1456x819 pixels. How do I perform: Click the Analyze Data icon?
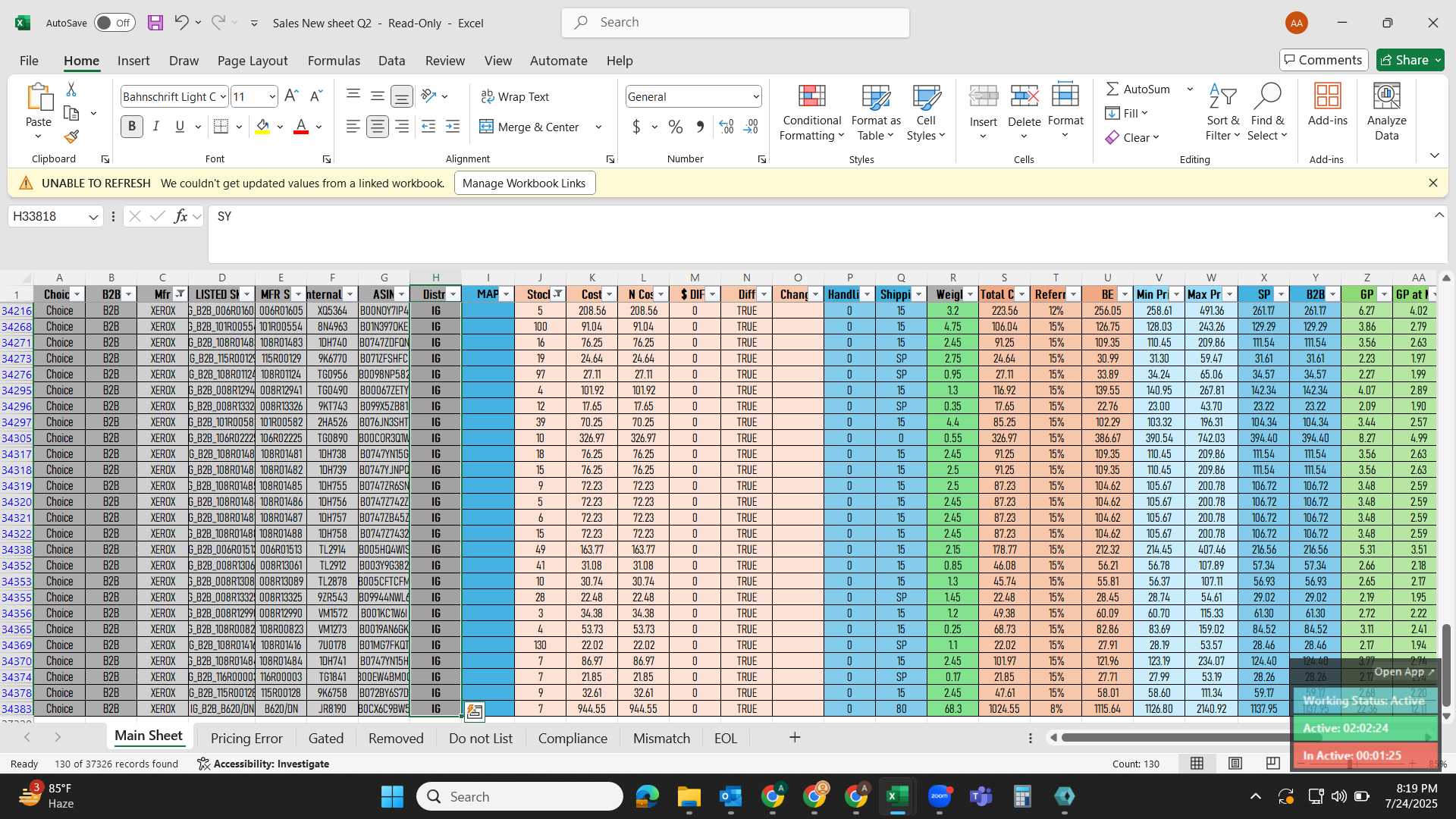[x=1386, y=96]
